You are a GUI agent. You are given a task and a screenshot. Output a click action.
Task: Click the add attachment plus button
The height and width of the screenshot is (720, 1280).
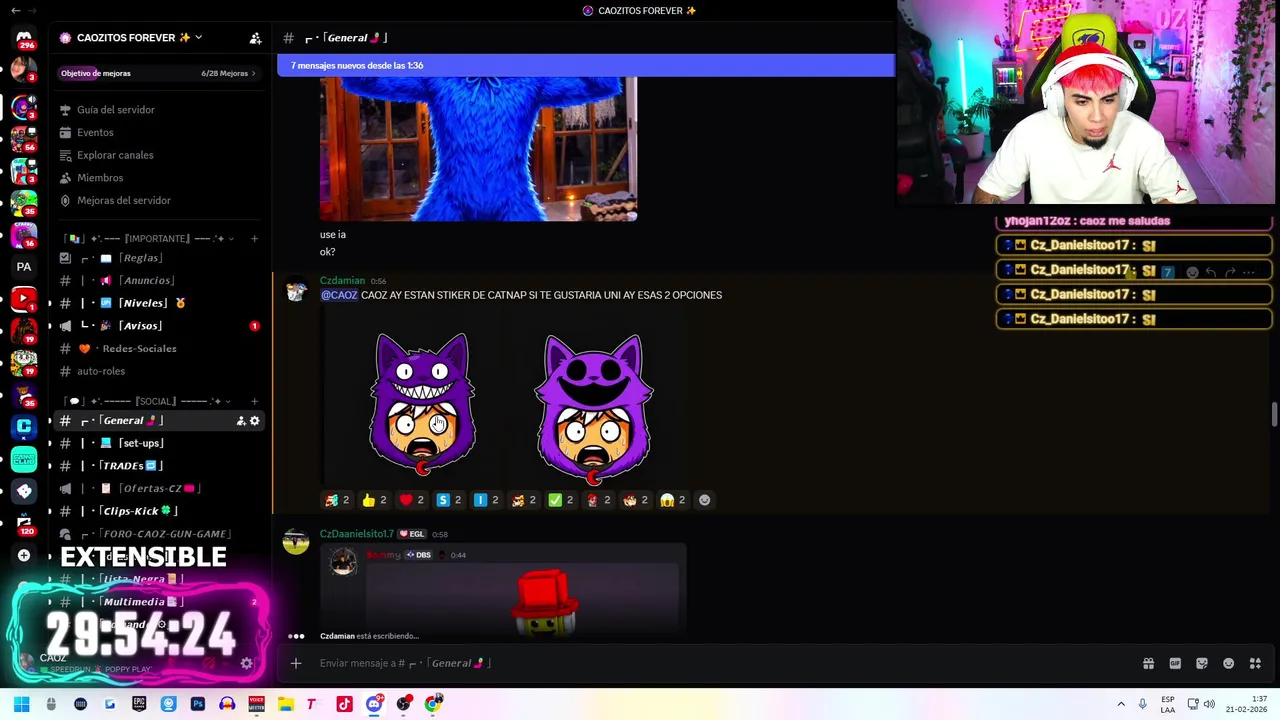(296, 663)
